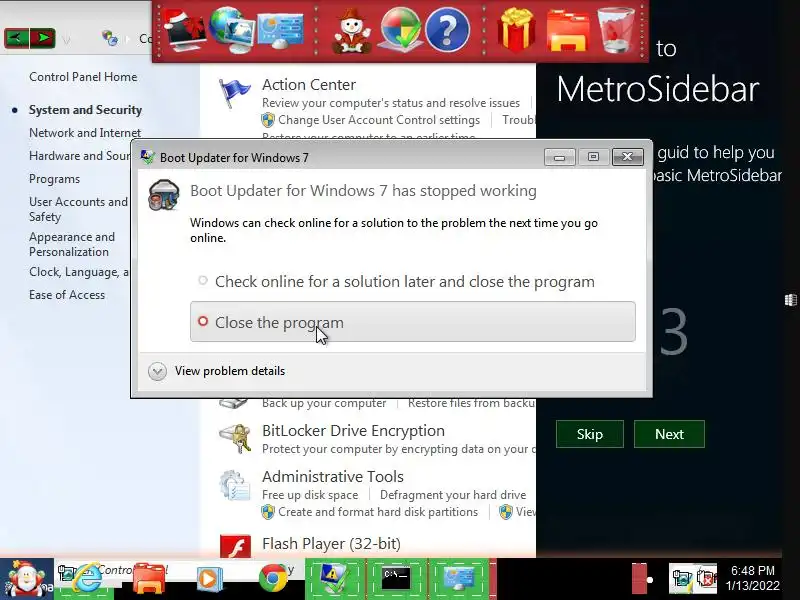
Task: Select Close the program option
Action: (x=412, y=322)
